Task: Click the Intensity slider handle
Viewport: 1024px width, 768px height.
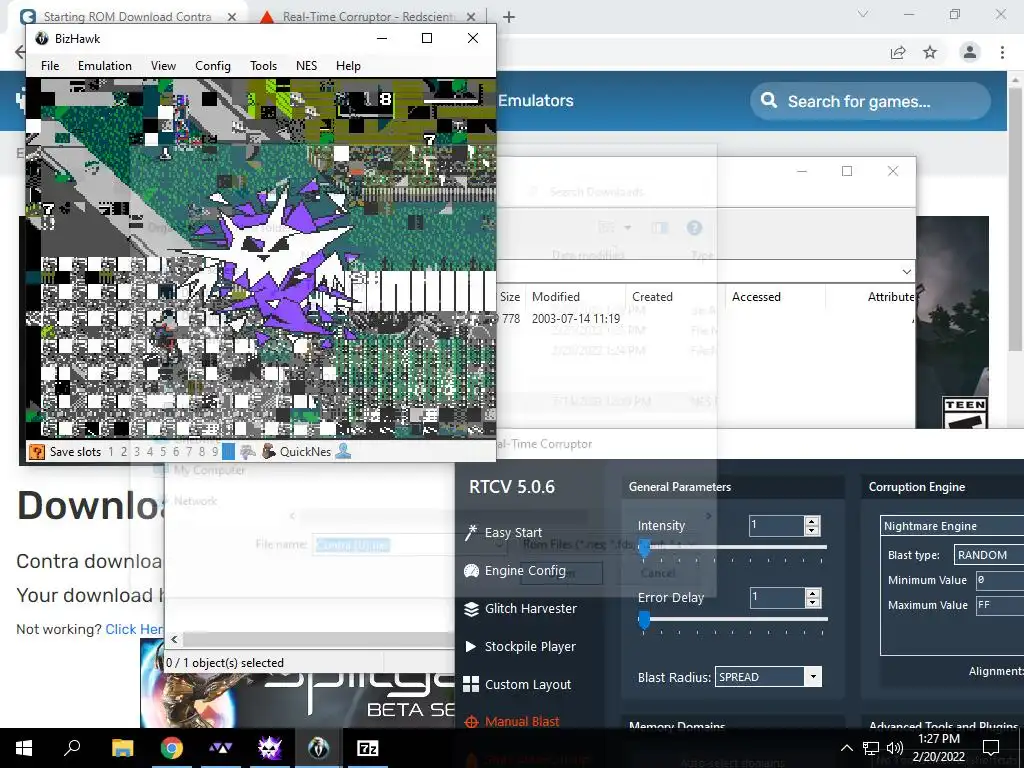Action: [644, 548]
